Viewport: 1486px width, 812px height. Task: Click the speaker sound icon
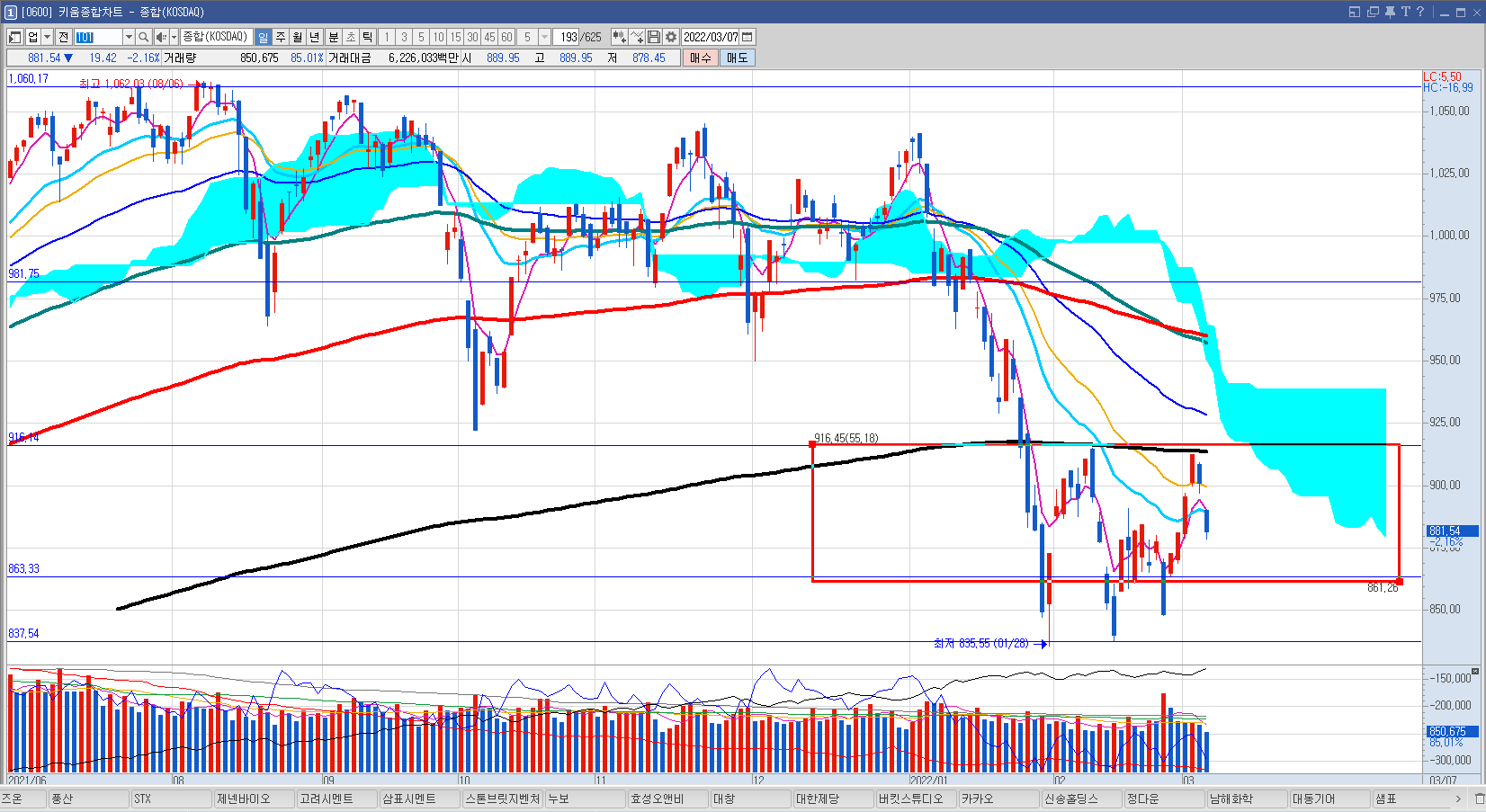(161, 37)
